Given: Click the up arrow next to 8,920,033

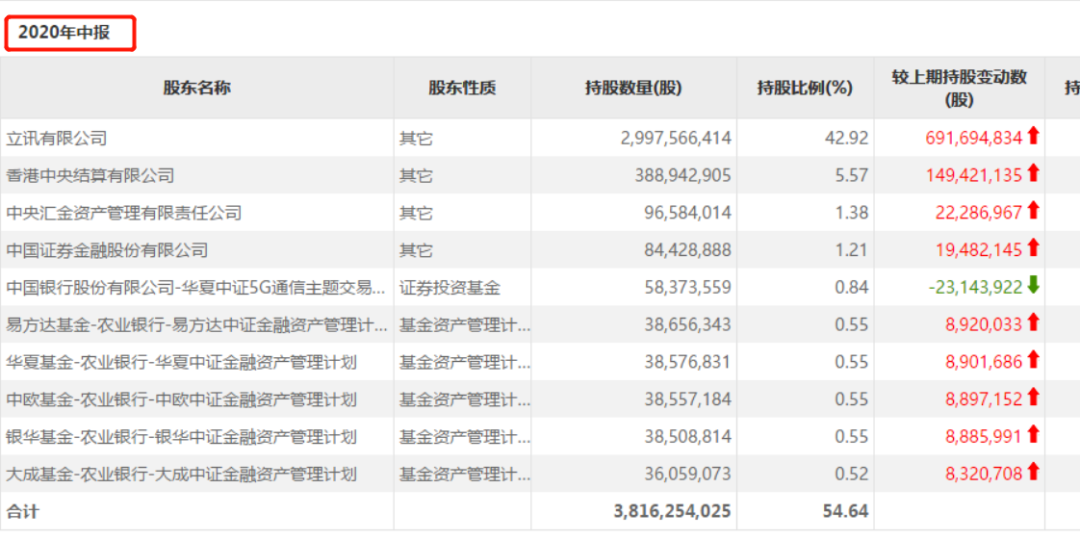Looking at the screenshot, I should coord(1032,323).
